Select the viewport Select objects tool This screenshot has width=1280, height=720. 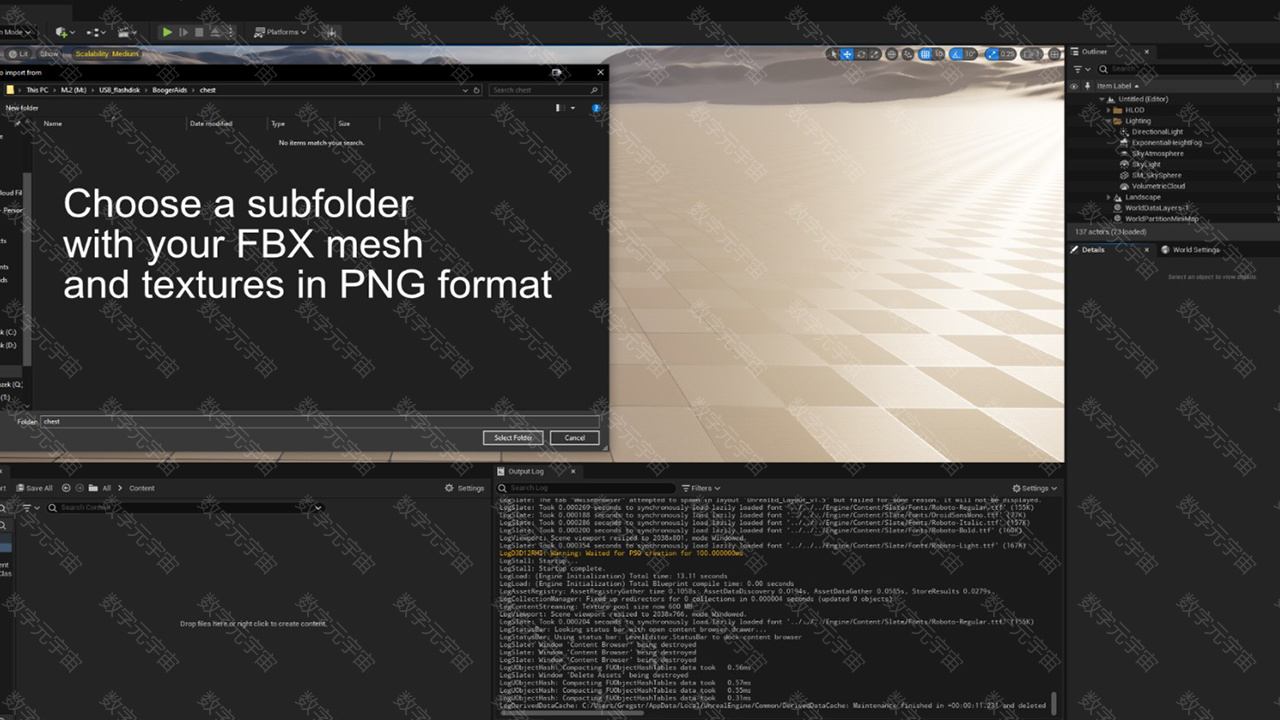pos(833,54)
